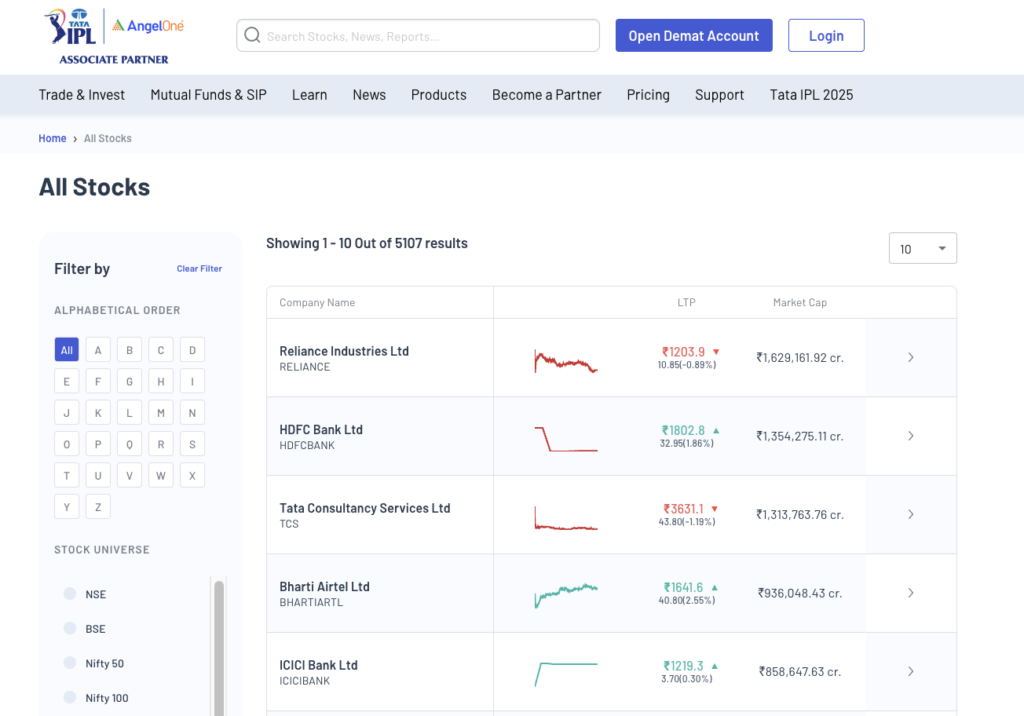Open the Reliance Industries Ltd stock link

tap(344, 351)
